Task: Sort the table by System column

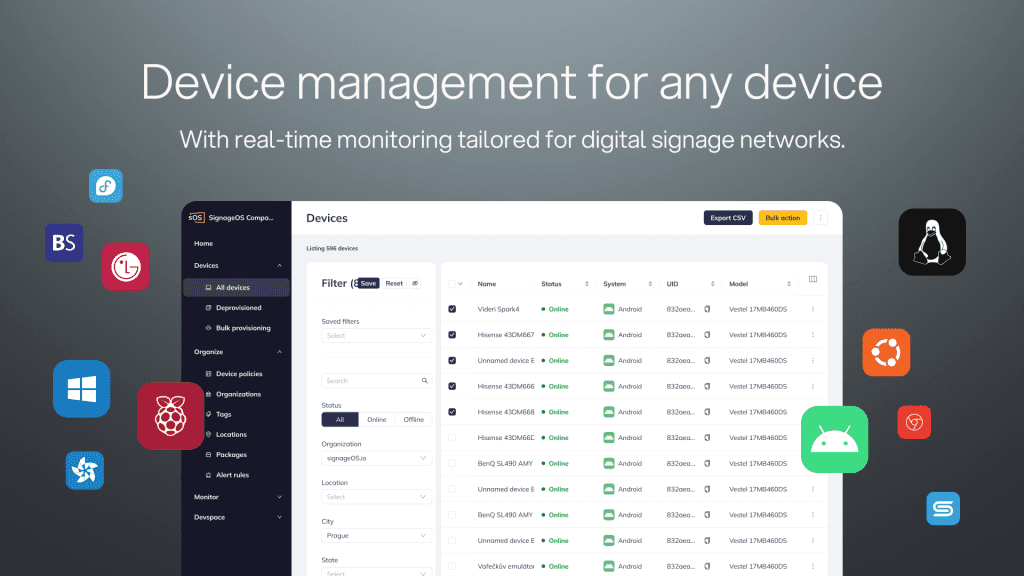Action: tap(650, 284)
